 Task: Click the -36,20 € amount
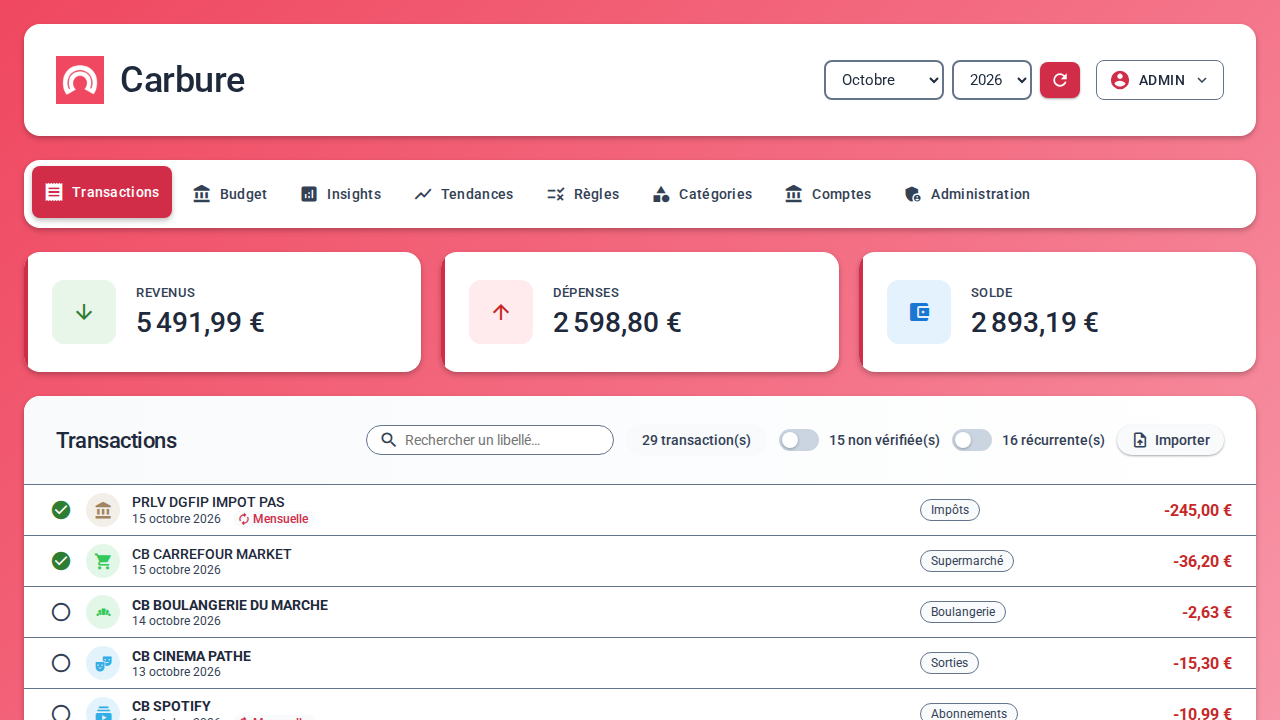[1202, 561]
